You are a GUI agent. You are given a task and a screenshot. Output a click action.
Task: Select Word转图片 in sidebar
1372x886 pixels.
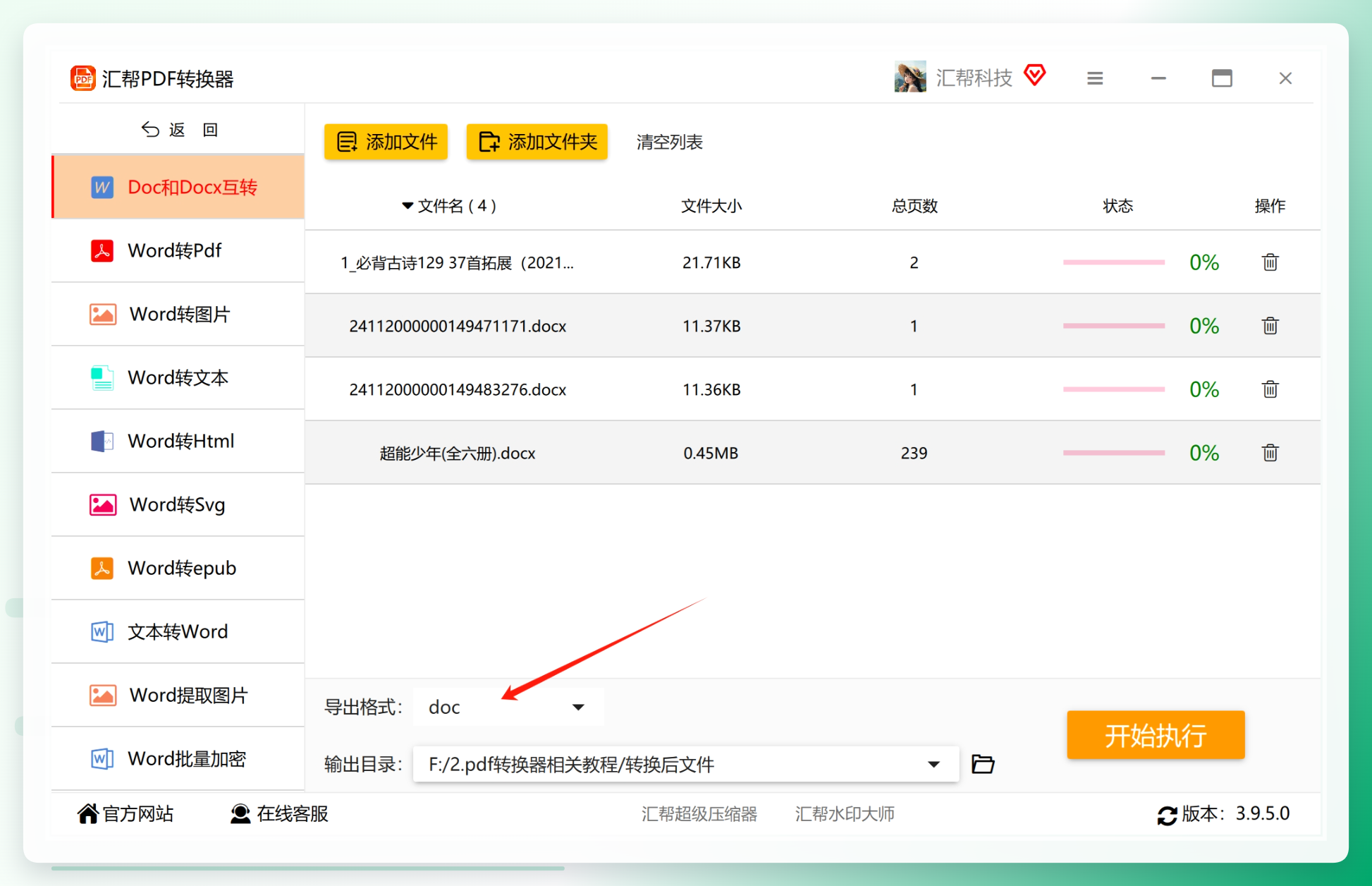178,314
